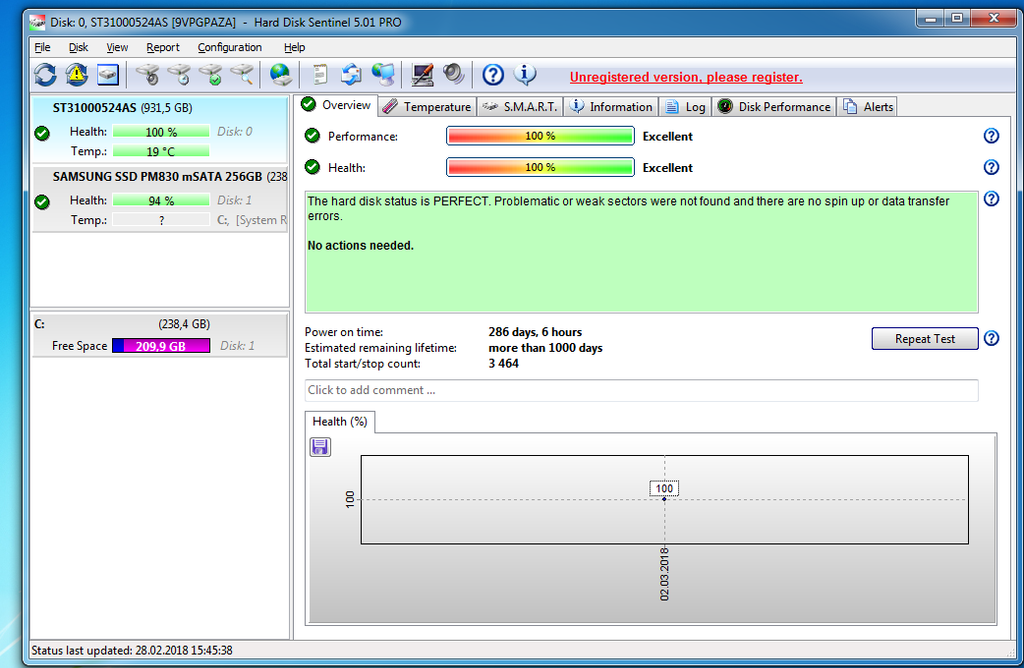The image size is (1024, 668).
Task: Click the 02.03.2018 date label on graph
Action: 664,575
